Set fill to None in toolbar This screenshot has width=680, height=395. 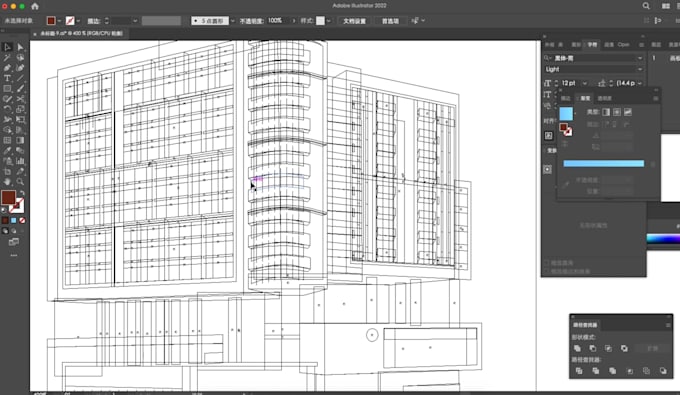[22, 221]
